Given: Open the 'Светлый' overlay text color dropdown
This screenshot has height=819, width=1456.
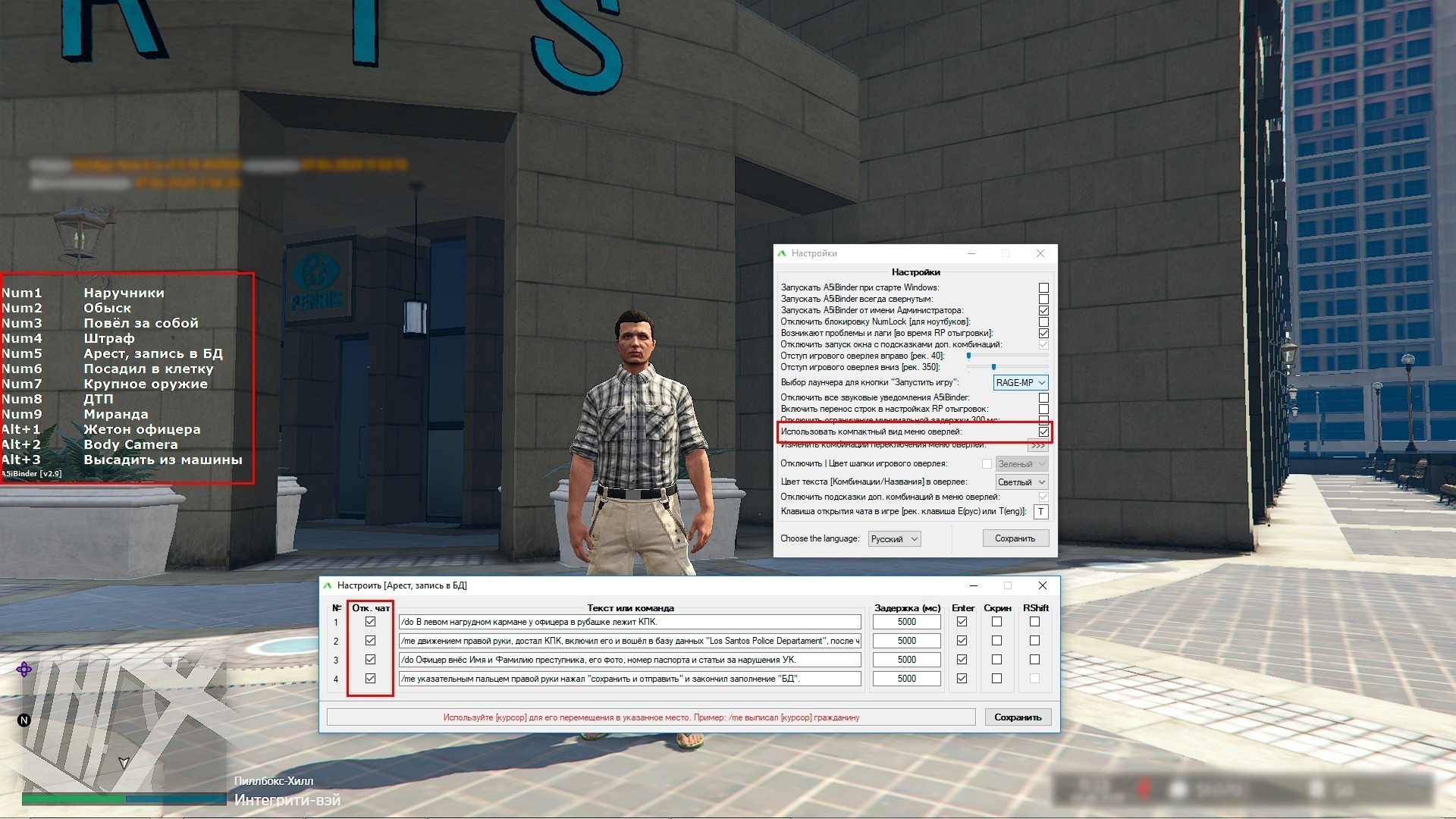Looking at the screenshot, I should [x=1022, y=482].
